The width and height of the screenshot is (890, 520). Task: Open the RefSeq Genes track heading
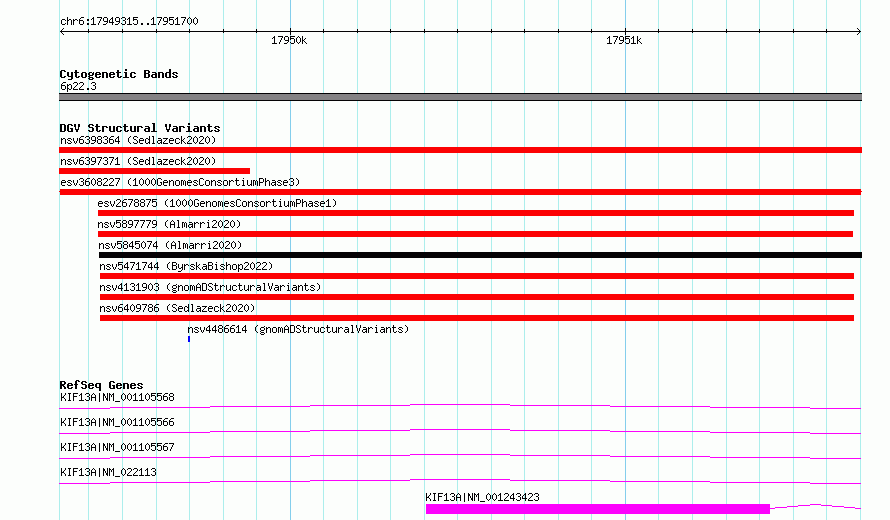[x=101, y=385]
